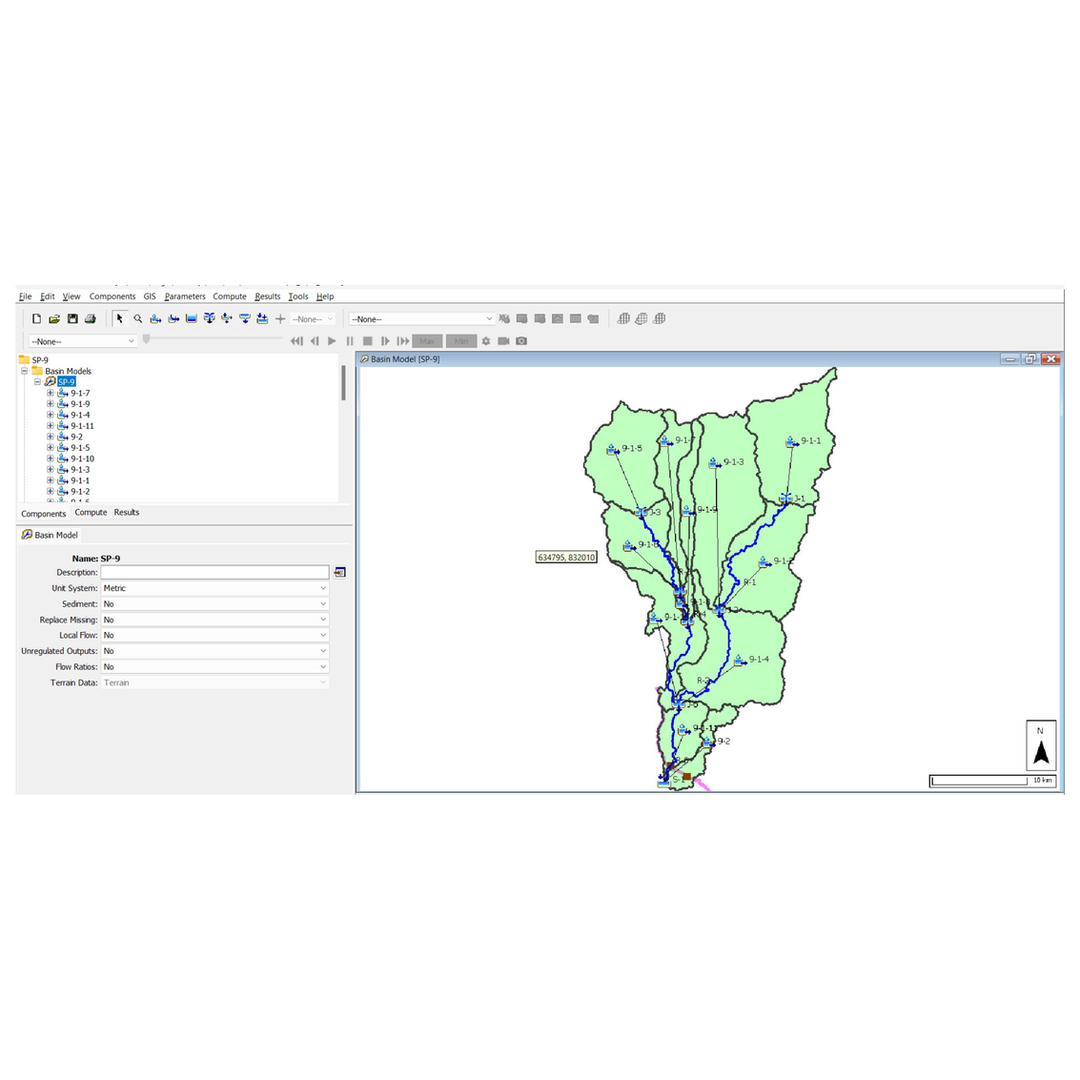The image size is (1080, 1080).
Task: Open the Components menu
Action: click(112, 296)
